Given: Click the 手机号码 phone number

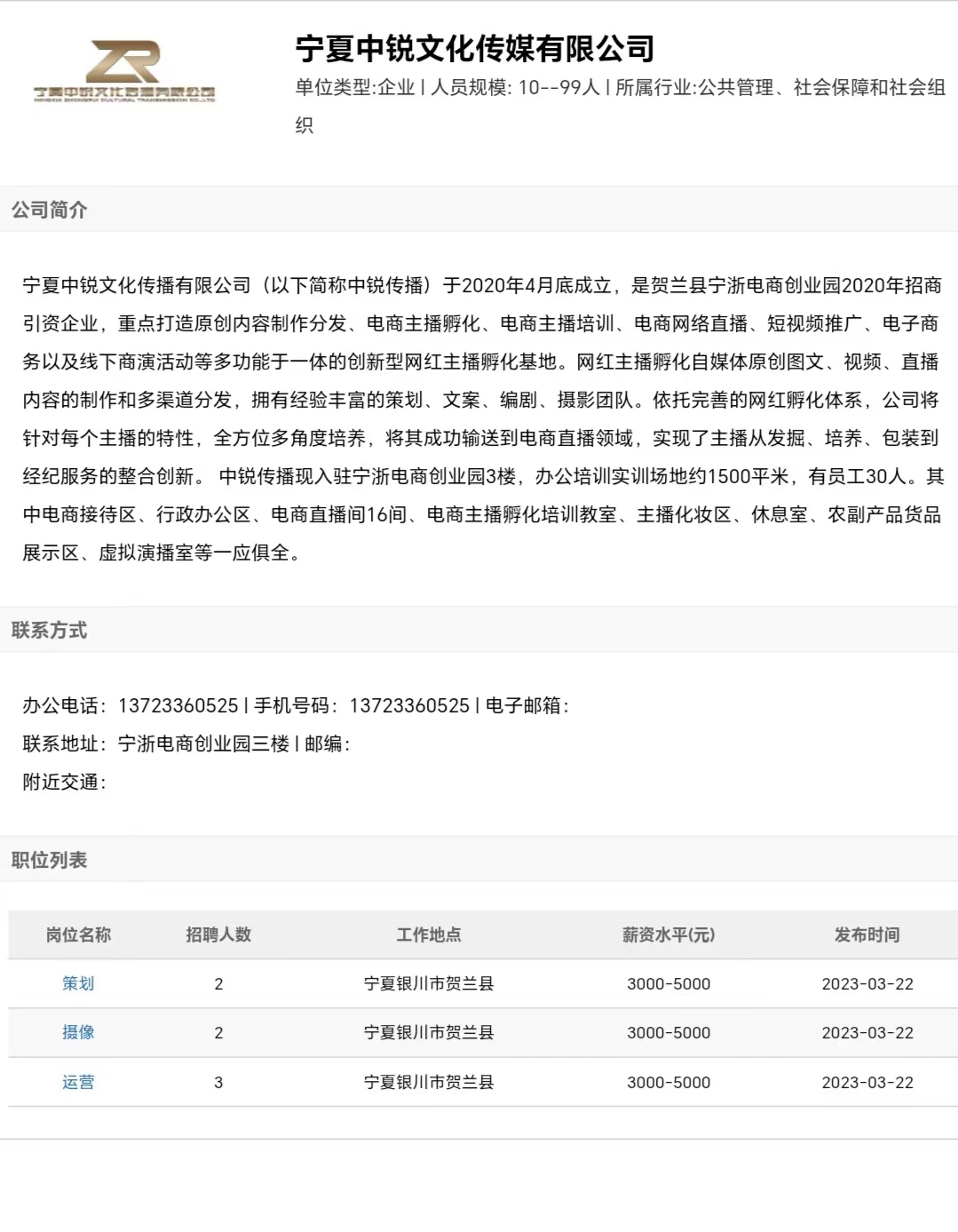Looking at the screenshot, I should click(409, 705).
